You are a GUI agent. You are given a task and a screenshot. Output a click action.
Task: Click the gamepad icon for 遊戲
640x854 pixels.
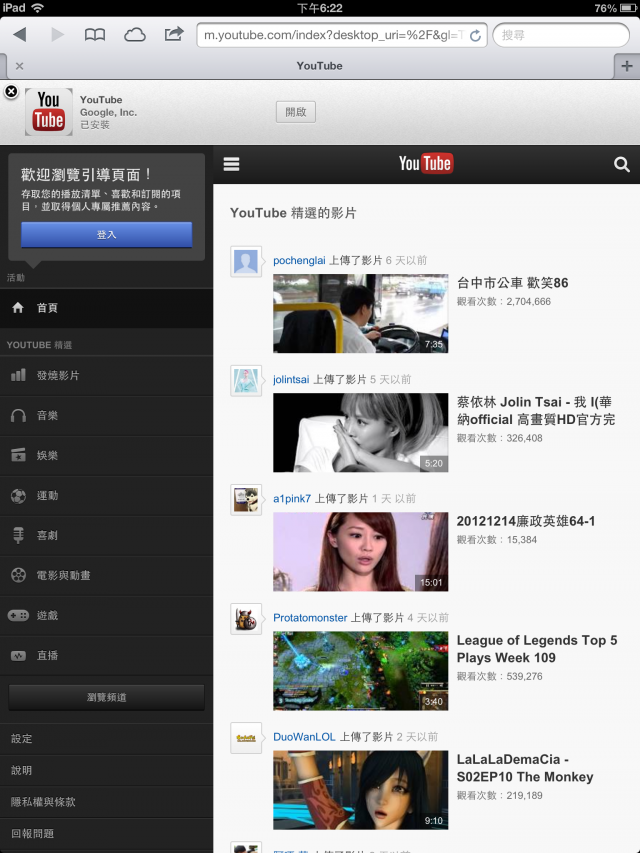click(x=18, y=615)
